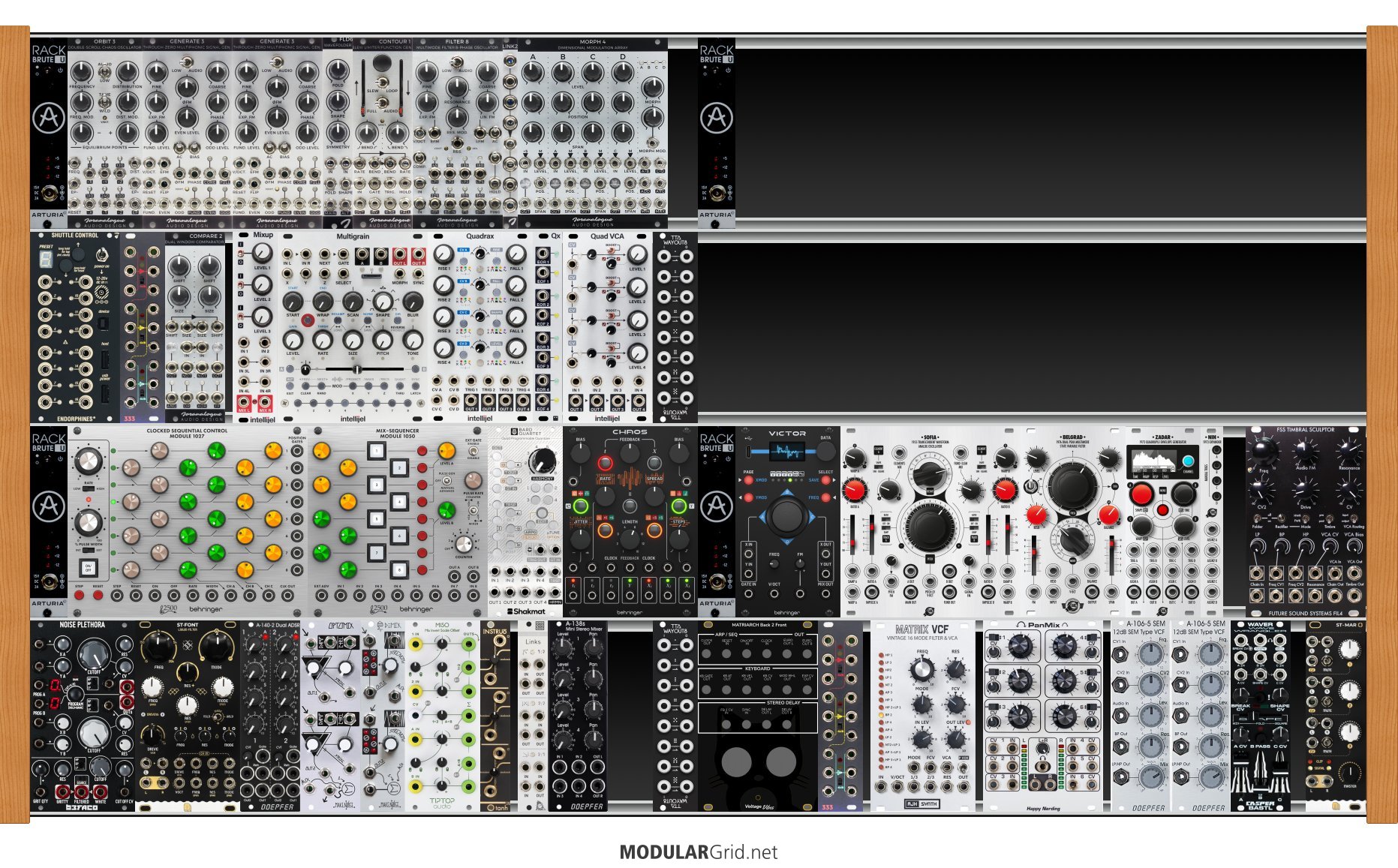
Task: Click the Casper Bastl logo on Waver
Action: point(1260,804)
